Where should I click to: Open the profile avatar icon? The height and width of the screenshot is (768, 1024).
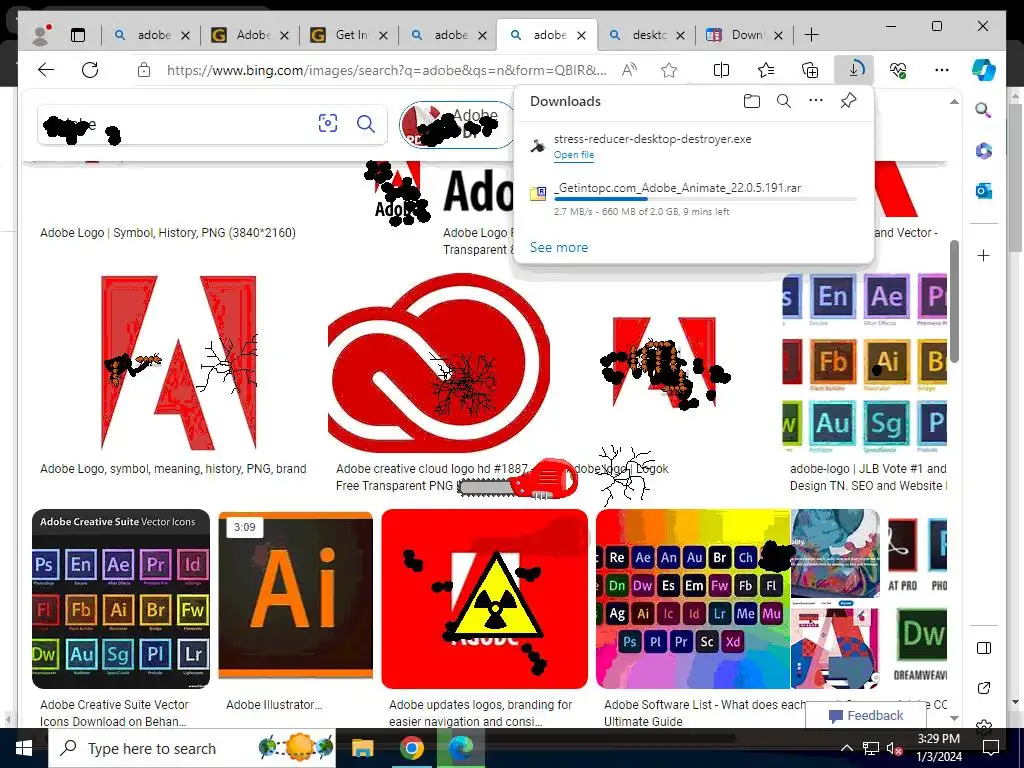click(40, 35)
